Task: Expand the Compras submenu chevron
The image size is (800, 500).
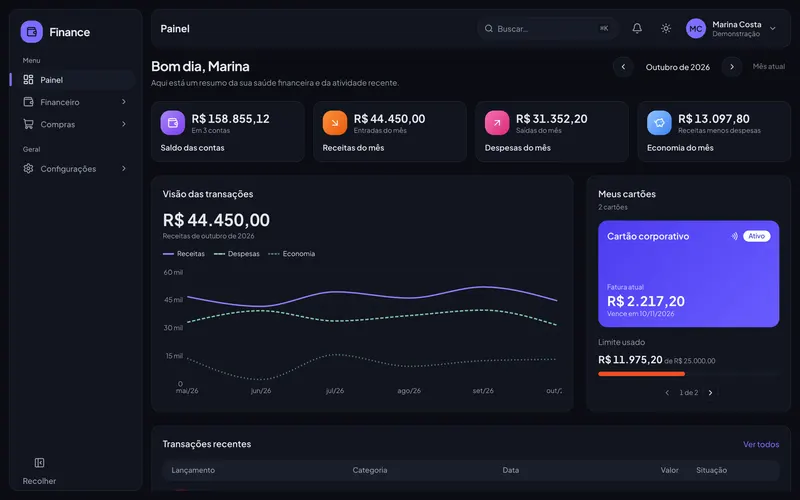Action: click(123, 124)
